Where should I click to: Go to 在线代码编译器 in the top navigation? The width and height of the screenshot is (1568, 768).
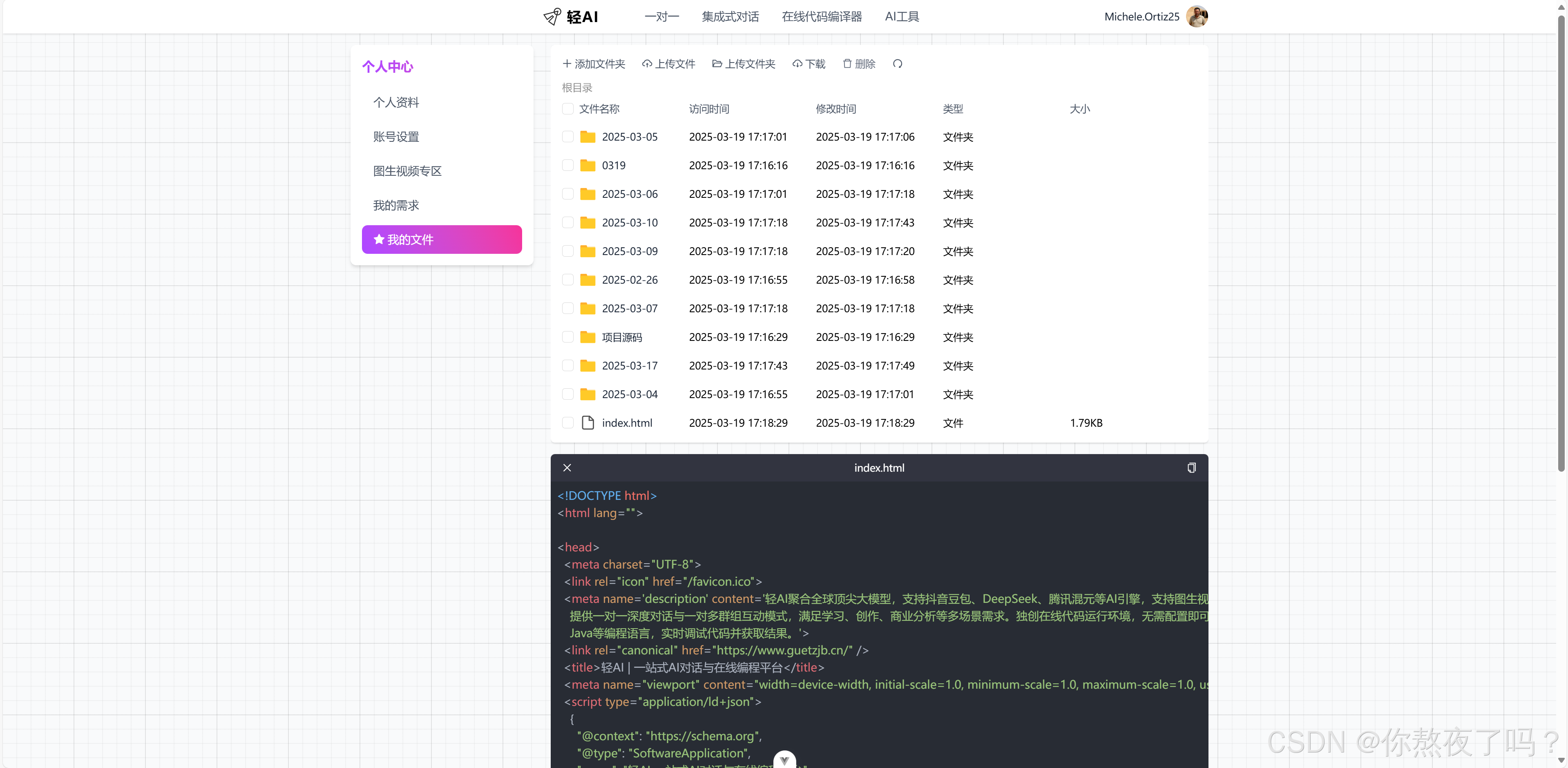click(x=821, y=16)
